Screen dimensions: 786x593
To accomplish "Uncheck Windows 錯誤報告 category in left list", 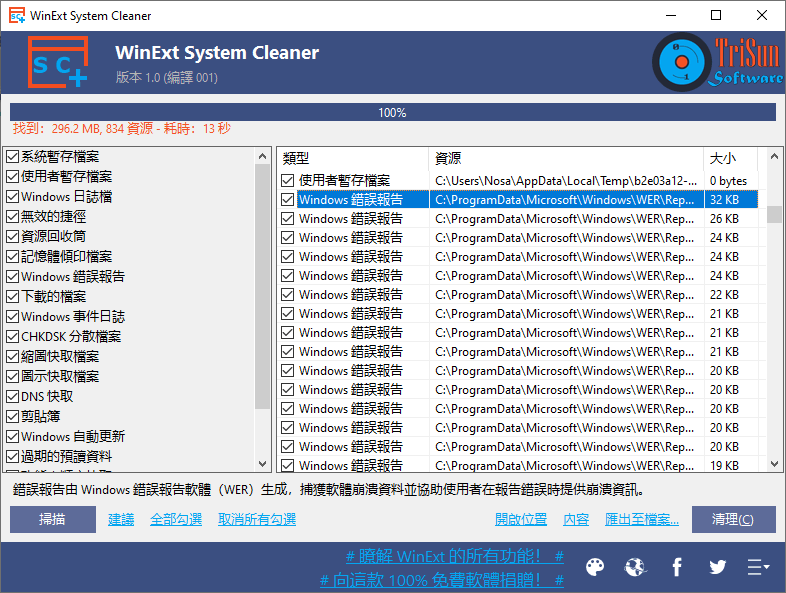I will (13, 277).
